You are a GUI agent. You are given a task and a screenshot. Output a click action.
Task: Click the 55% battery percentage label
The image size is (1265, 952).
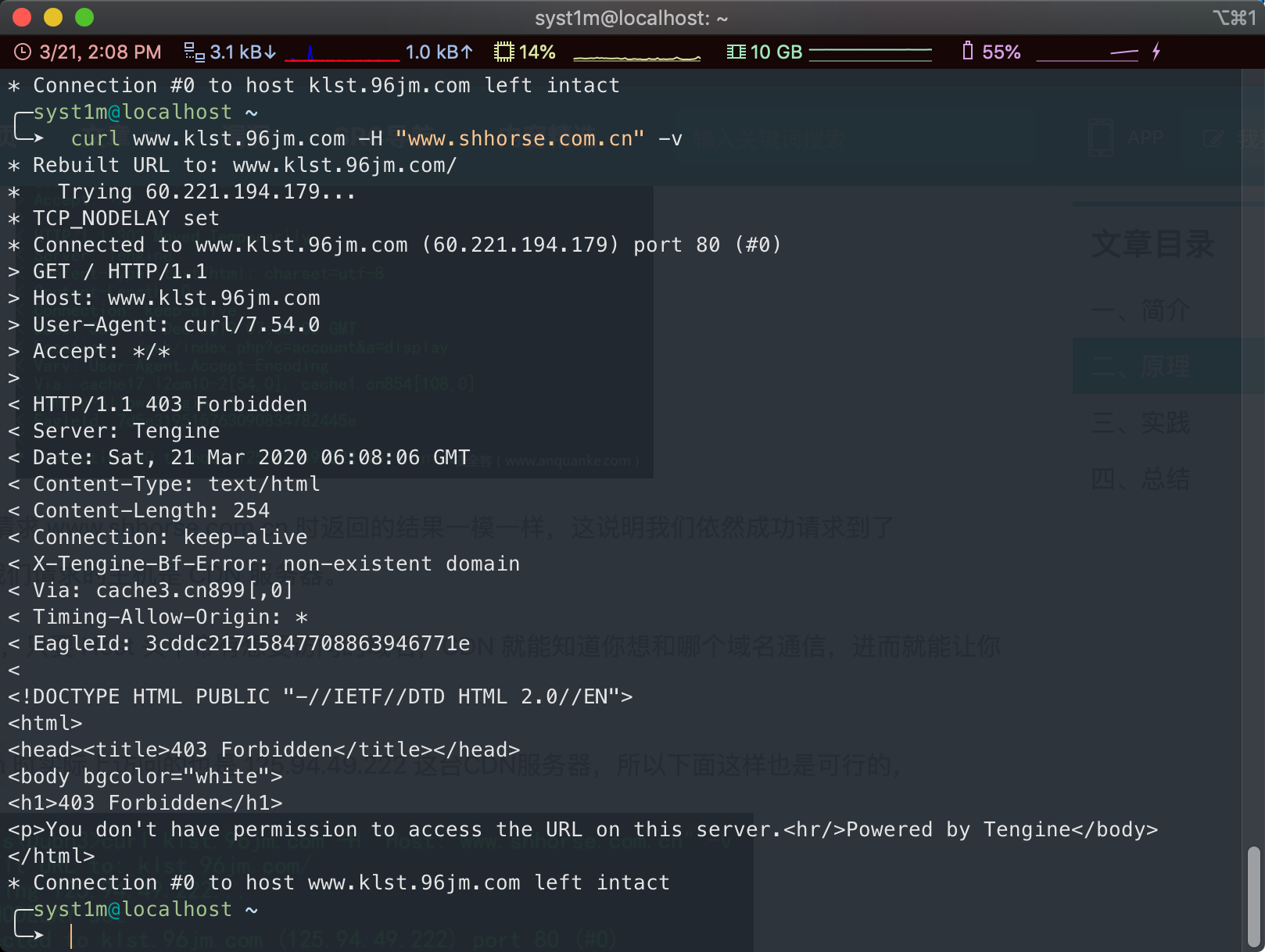point(1002,52)
